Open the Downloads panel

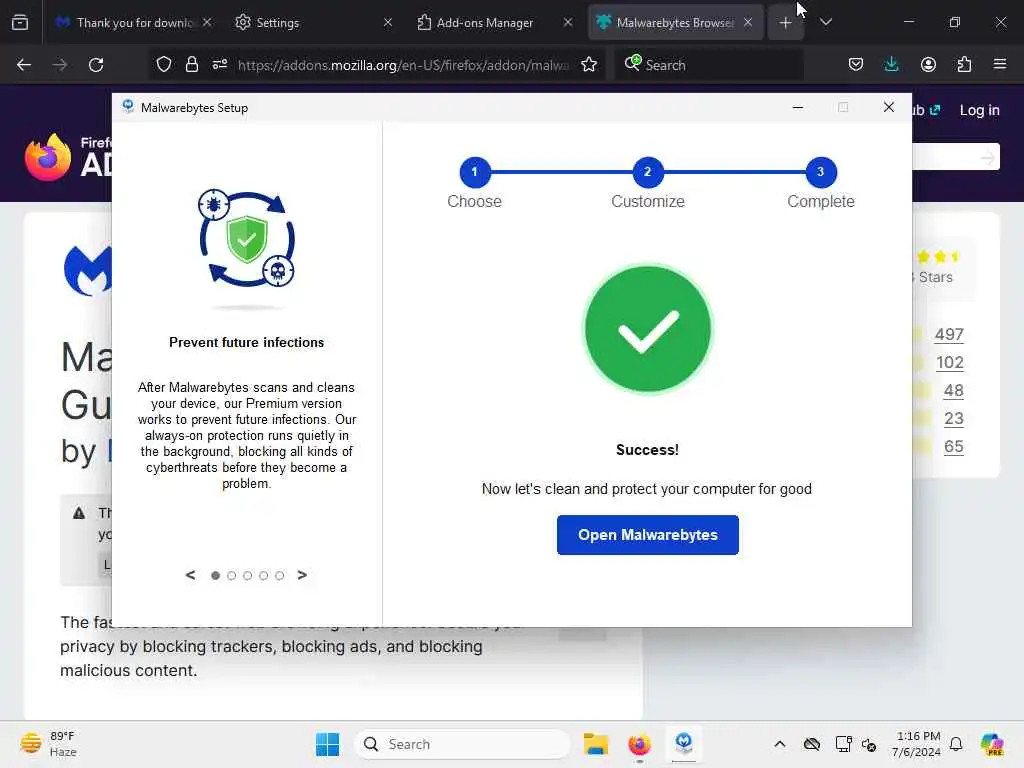pos(891,65)
